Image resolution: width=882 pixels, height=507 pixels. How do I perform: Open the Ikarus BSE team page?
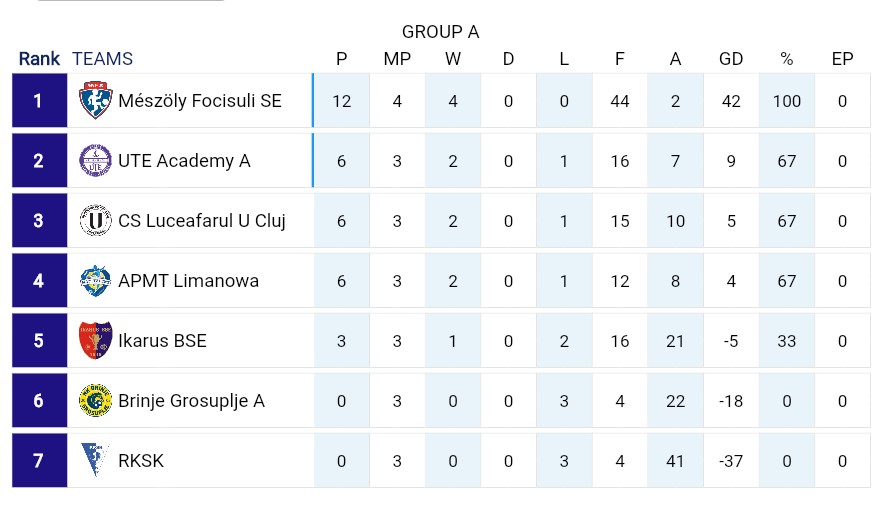[x=163, y=340]
